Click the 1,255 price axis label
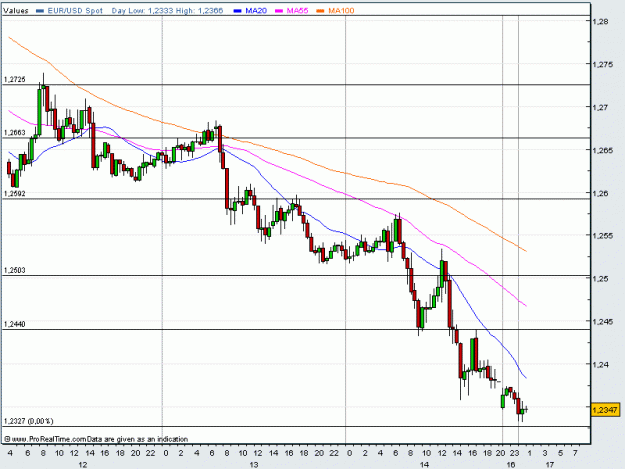The width and height of the screenshot is (625, 469). click(603, 235)
